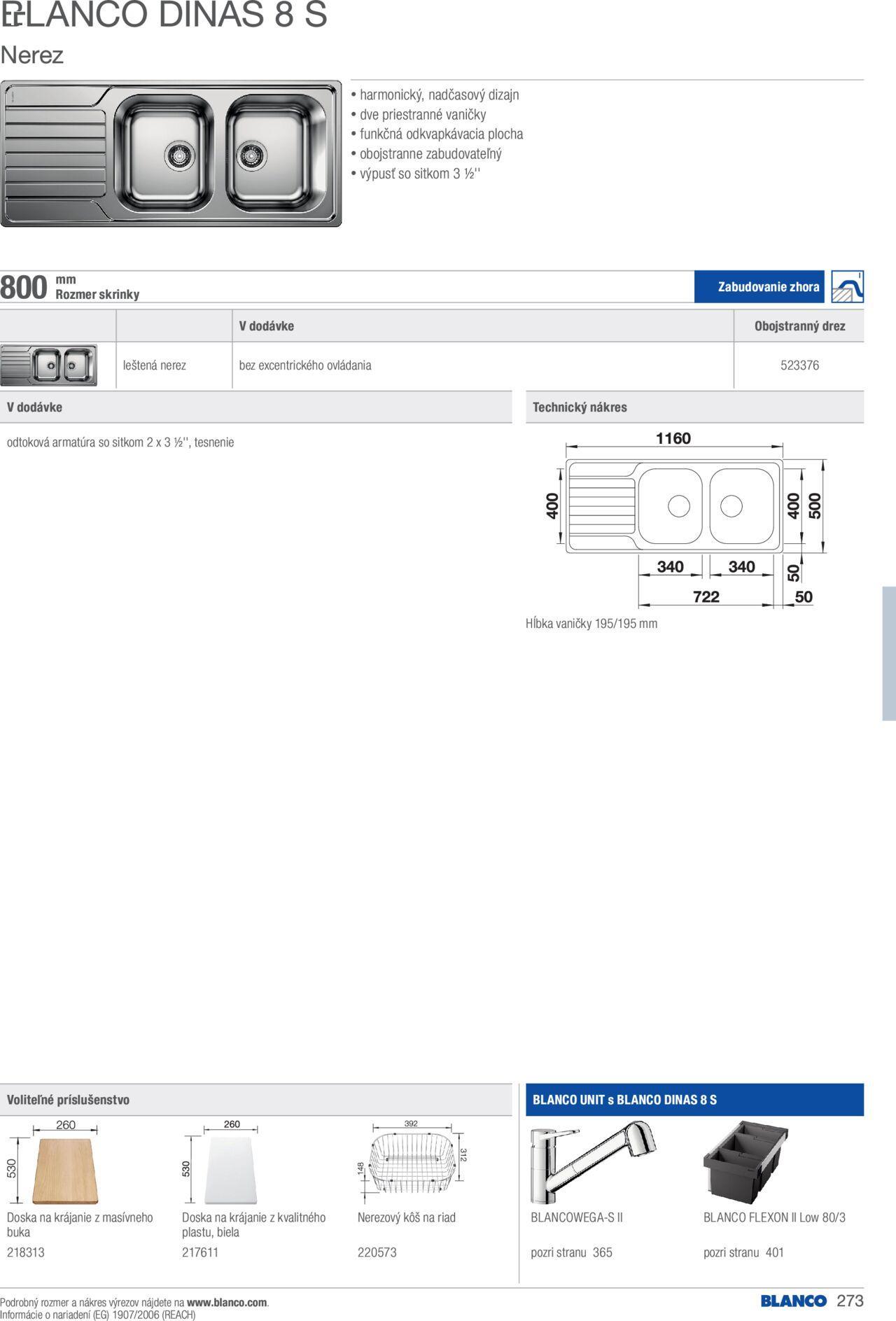Click the white plastic cutting board image
The width and height of the screenshot is (896, 1321).
click(230, 1170)
